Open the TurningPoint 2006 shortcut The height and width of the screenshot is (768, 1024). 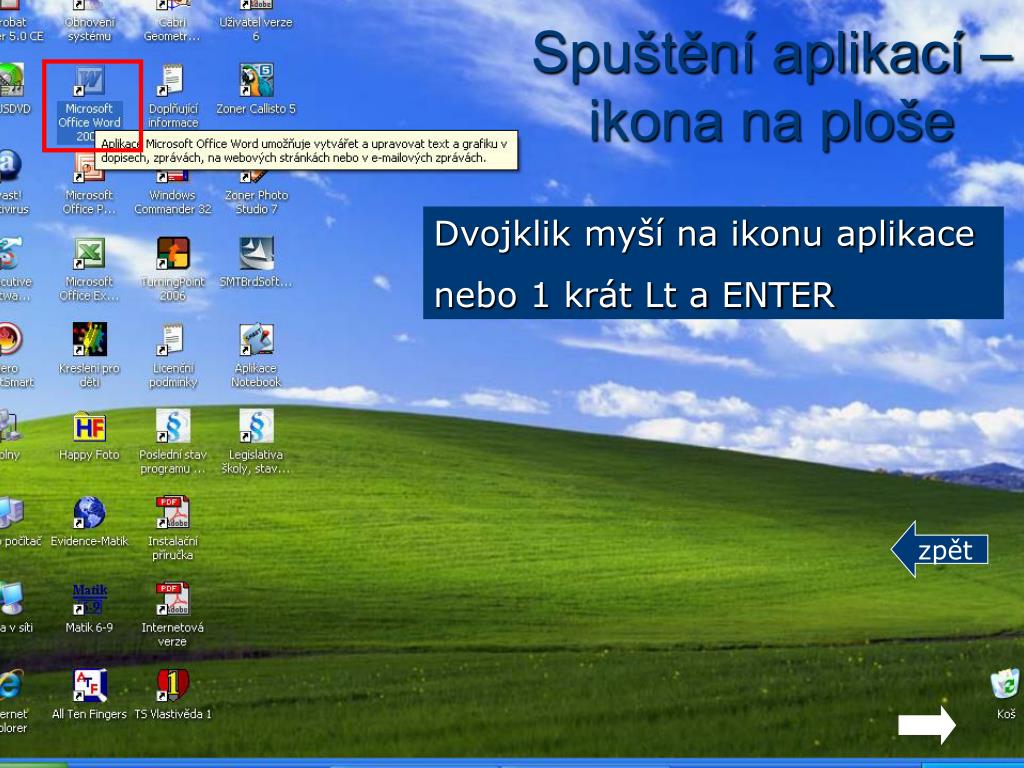172,253
